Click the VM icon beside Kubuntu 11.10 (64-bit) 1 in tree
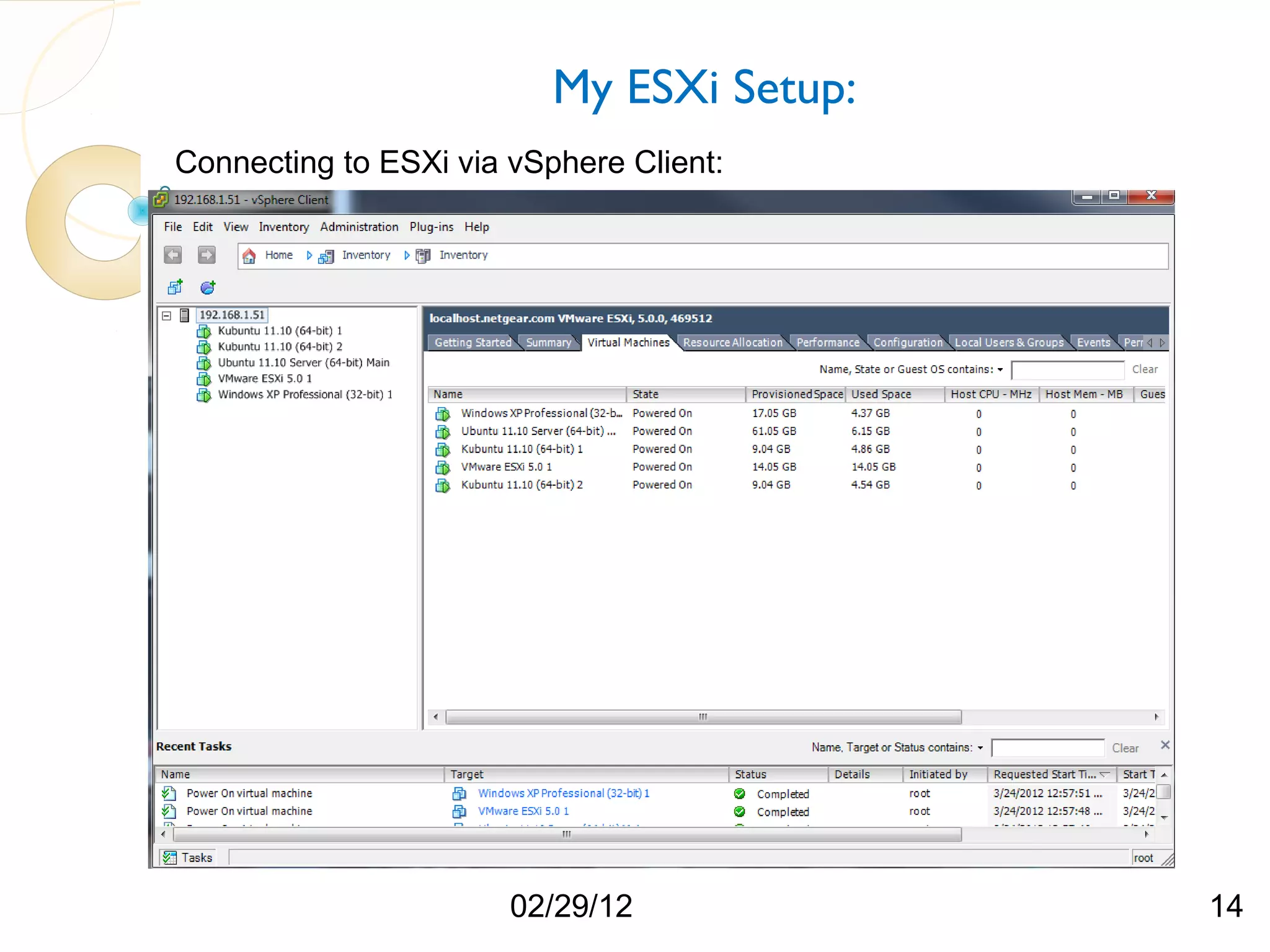The image size is (1270, 952). [x=203, y=332]
